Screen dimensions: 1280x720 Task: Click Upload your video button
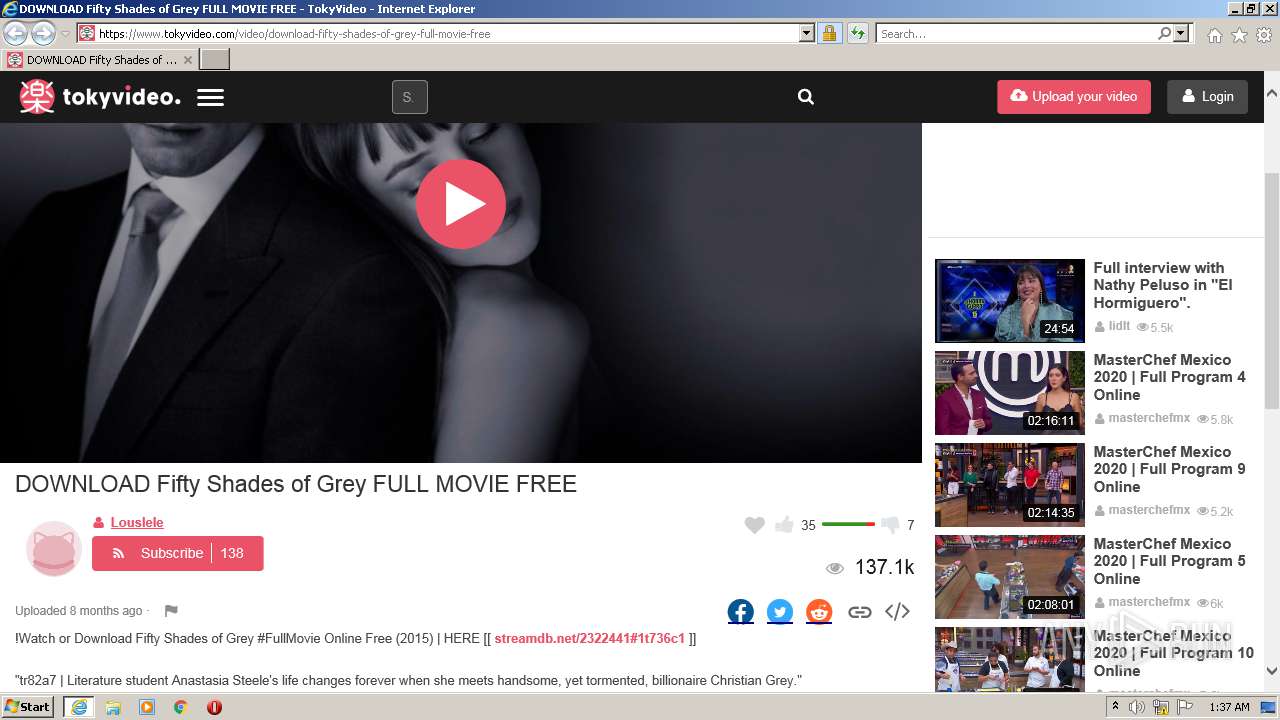click(x=1074, y=97)
